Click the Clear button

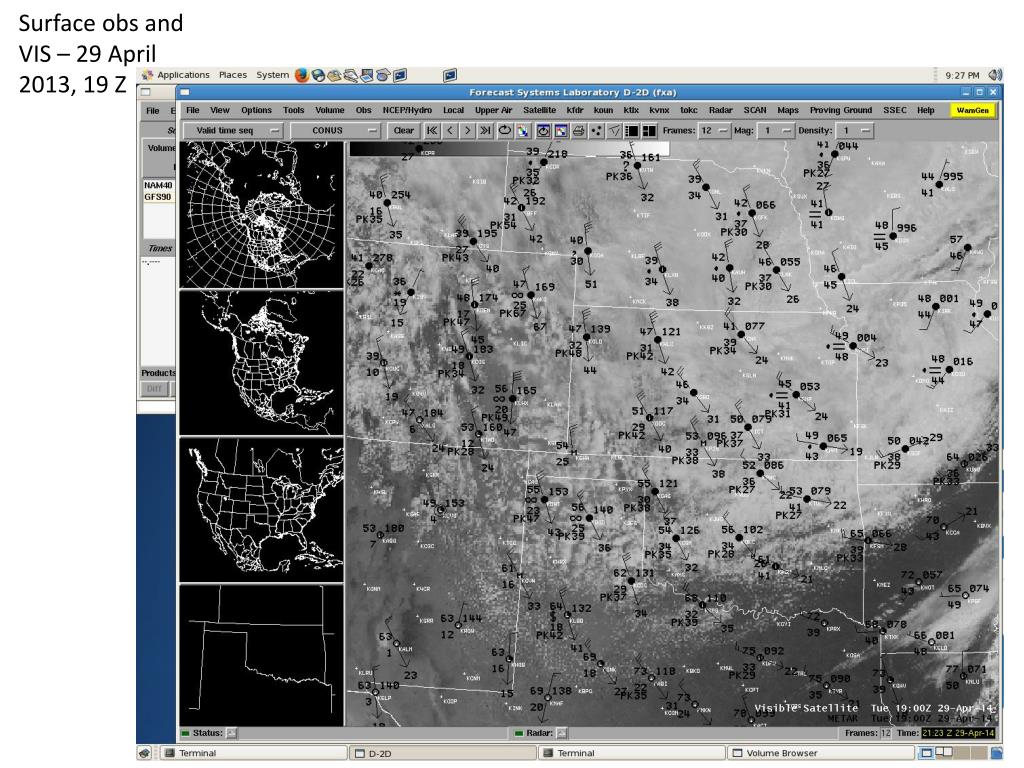(404, 131)
